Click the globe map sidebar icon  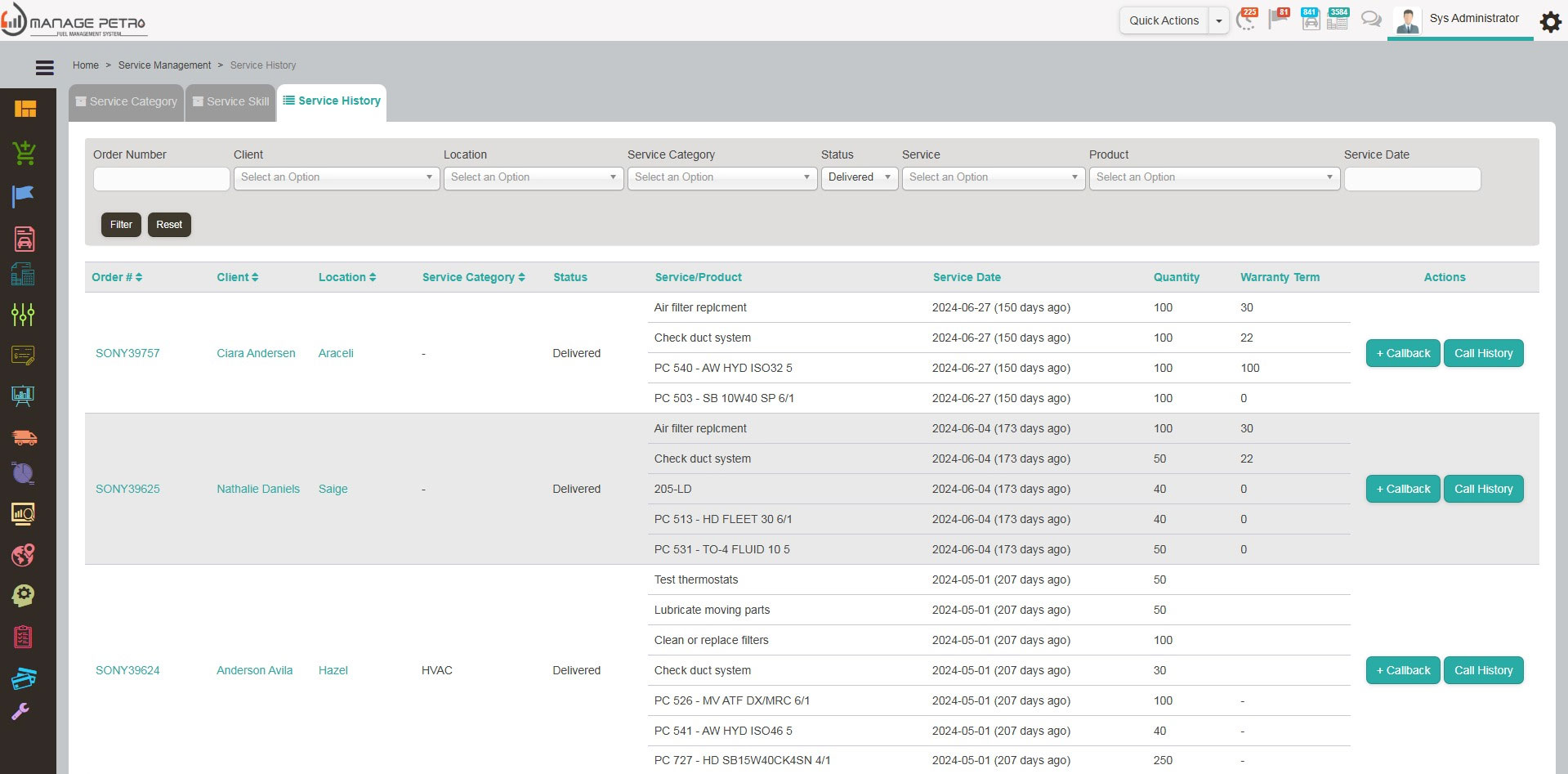coord(24,555)
